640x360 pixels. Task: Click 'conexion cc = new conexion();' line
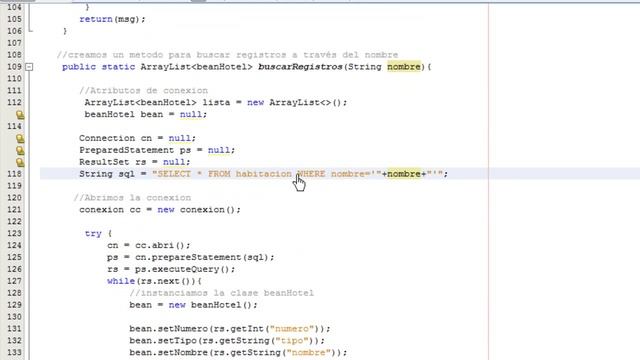pos(160,210)
